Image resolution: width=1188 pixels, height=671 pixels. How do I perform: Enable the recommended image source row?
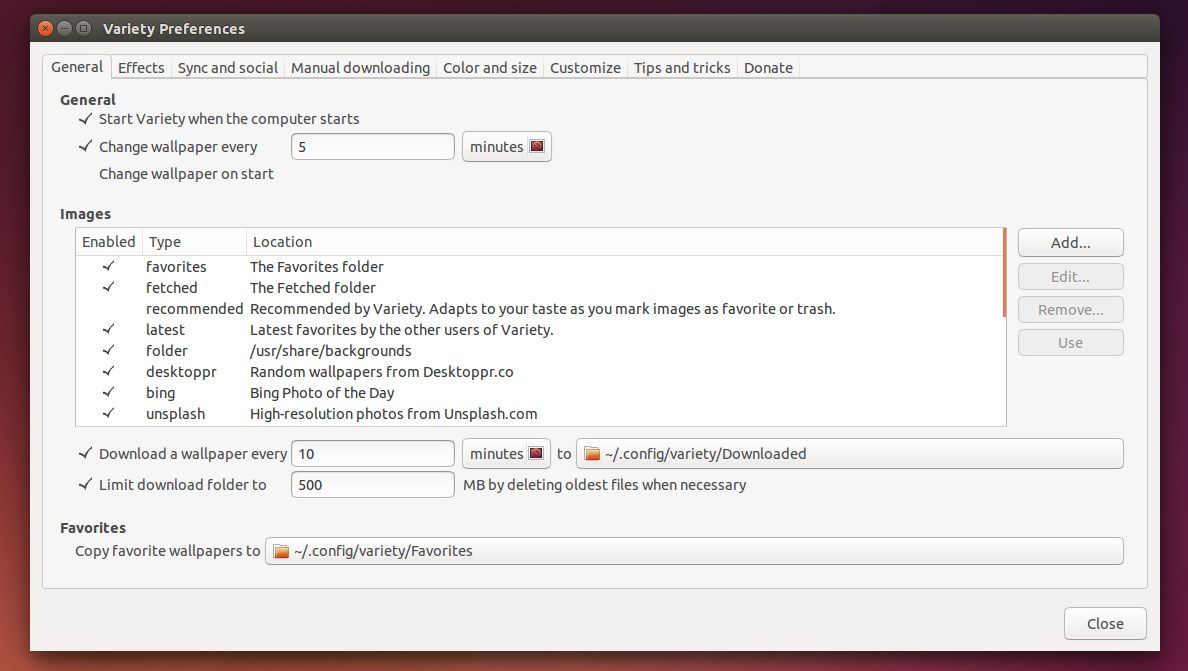click(108, 309)
